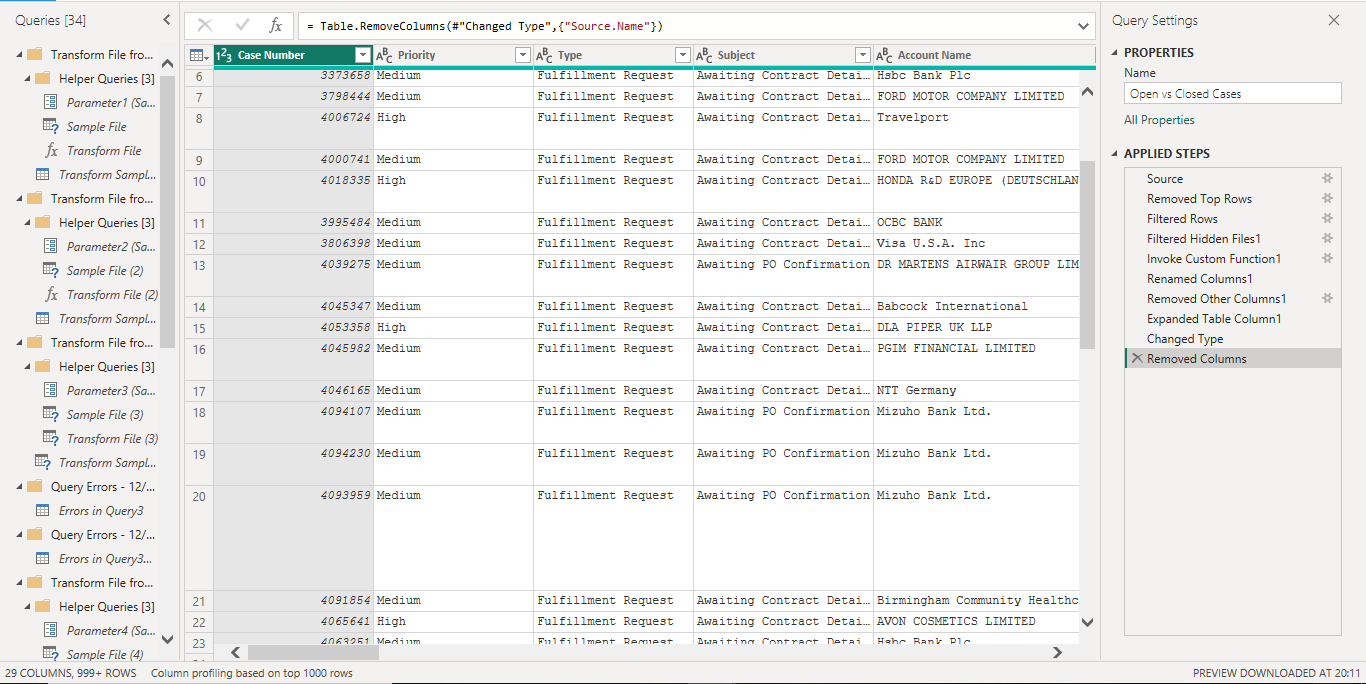Select the Parameter1 query icon
Screen dimensions: 1366x684
50,103
